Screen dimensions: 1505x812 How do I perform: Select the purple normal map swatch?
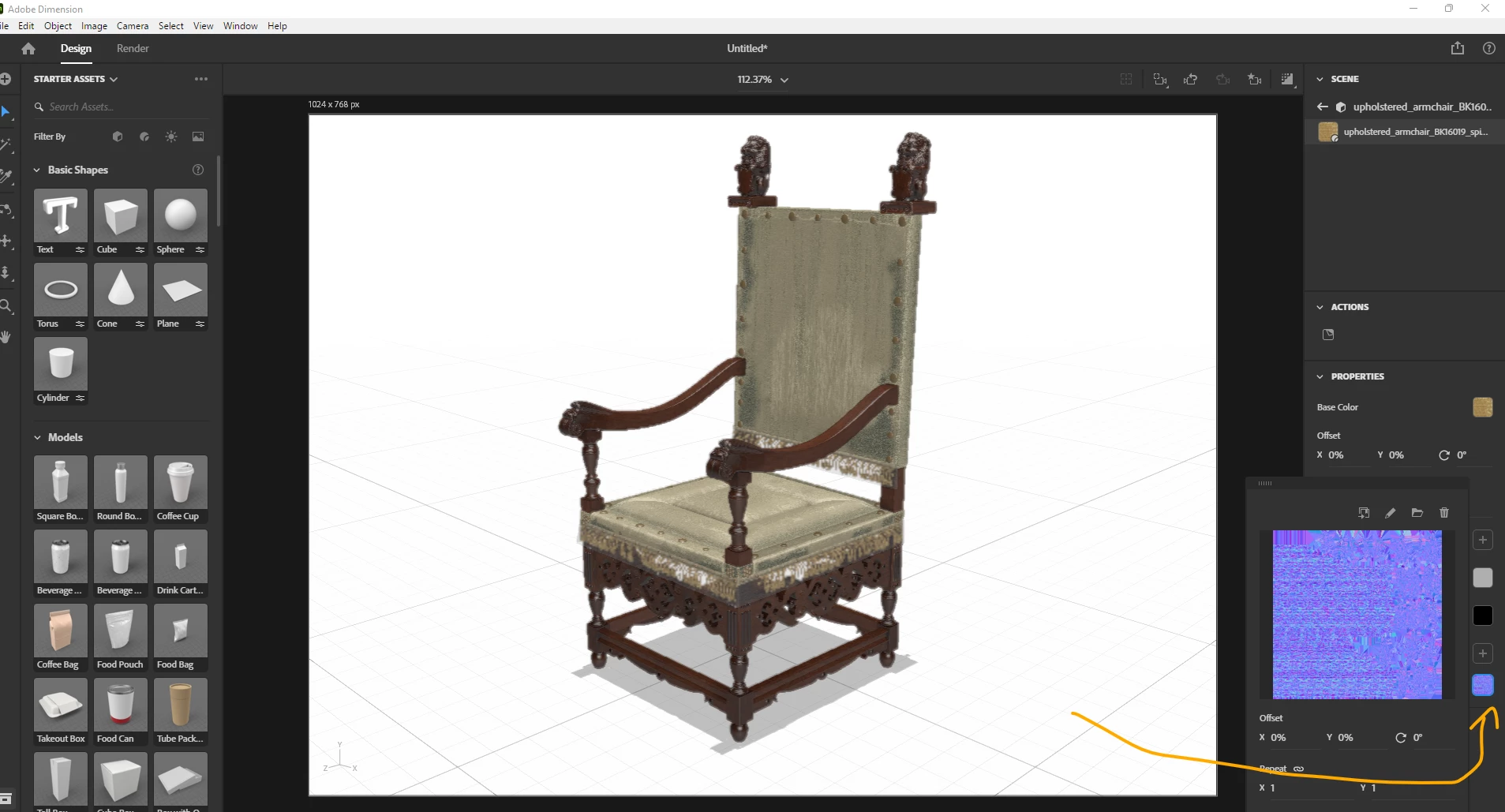(1483, 685)
